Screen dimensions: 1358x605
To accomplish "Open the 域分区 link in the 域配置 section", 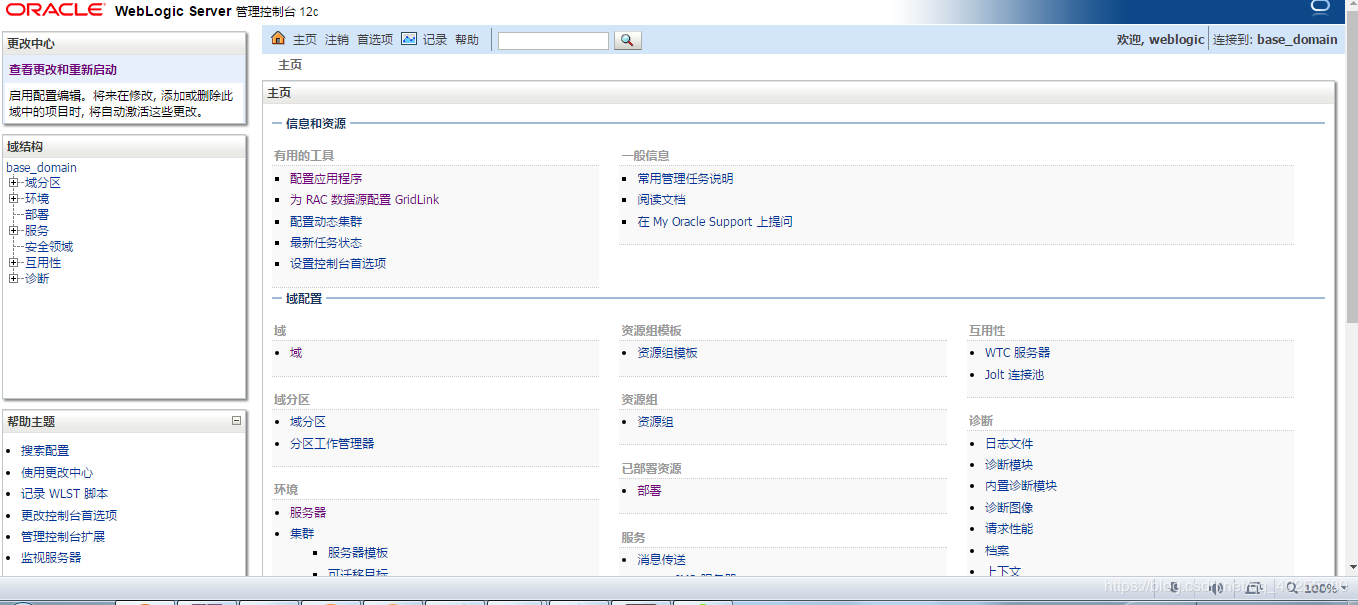I will (308, 422).
